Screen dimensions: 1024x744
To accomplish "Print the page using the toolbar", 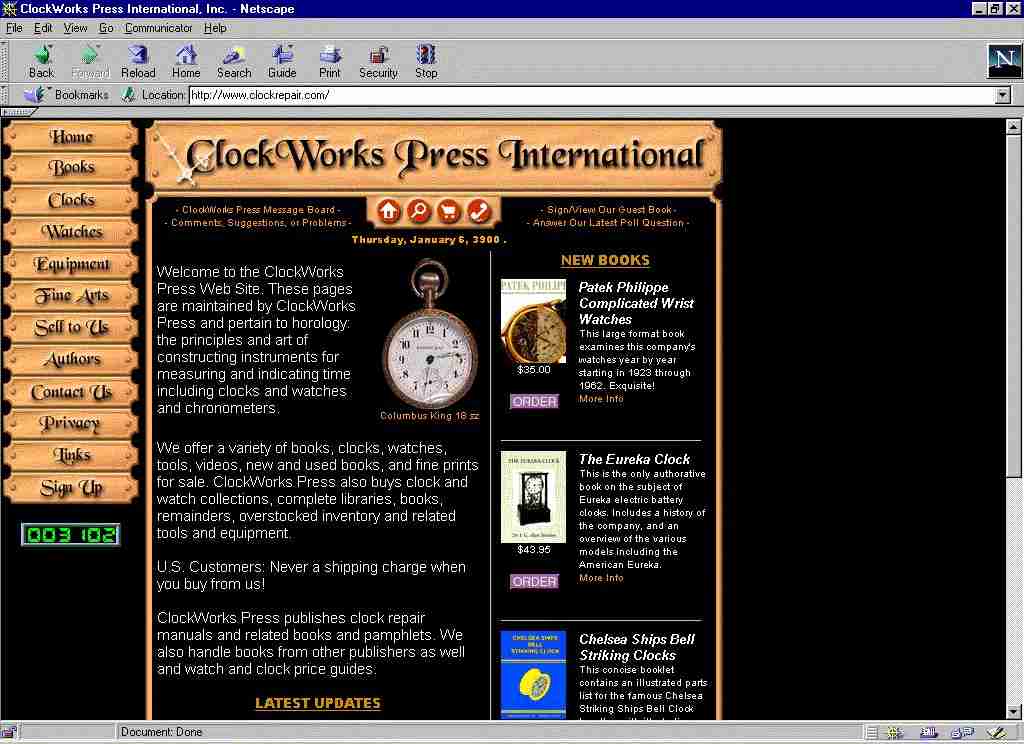I will 330,61.
